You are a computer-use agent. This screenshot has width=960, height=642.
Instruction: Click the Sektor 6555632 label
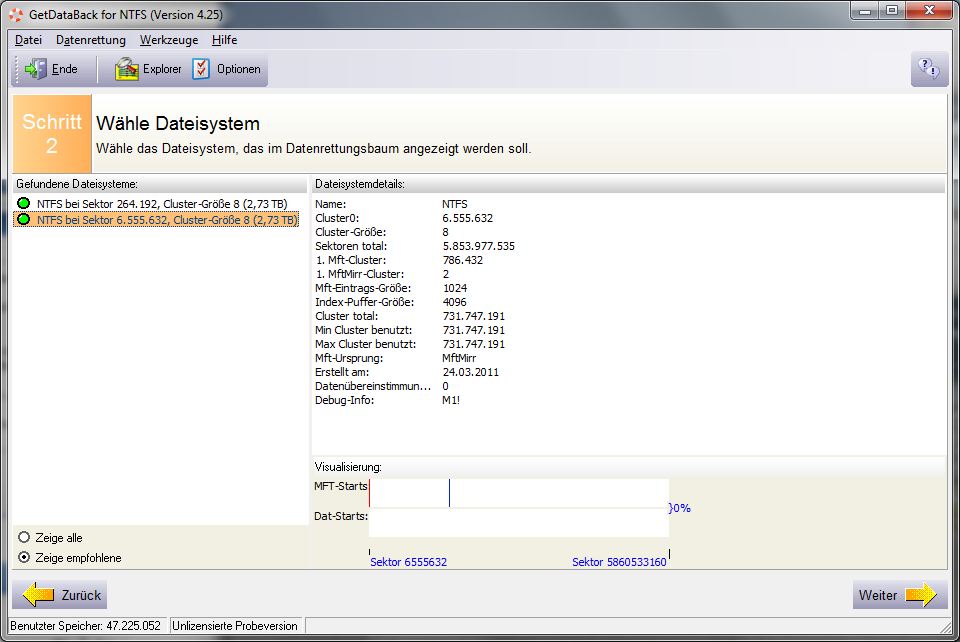408,562
